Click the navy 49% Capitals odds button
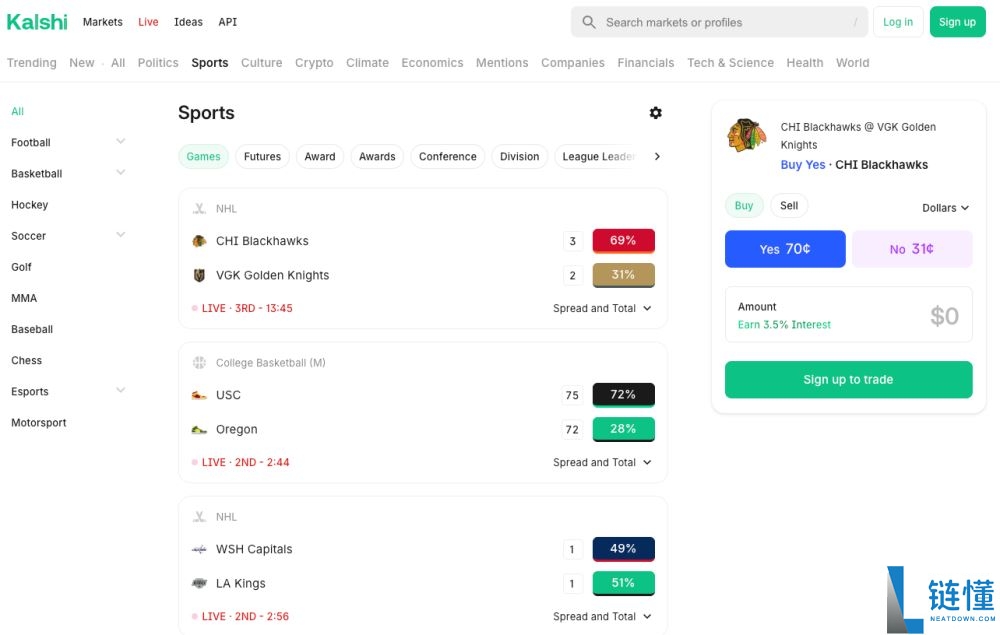 click(x=623, y=550)
